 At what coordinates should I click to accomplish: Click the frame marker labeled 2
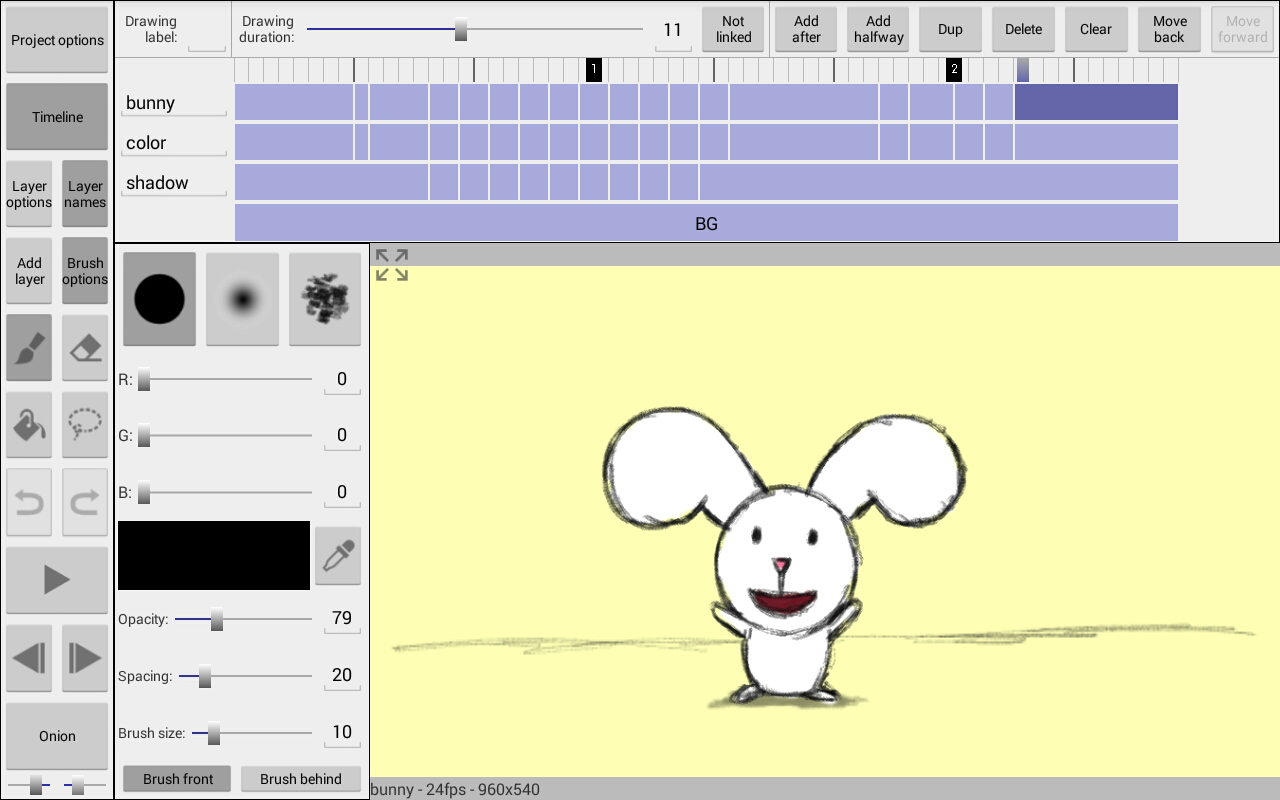(953, 69)
